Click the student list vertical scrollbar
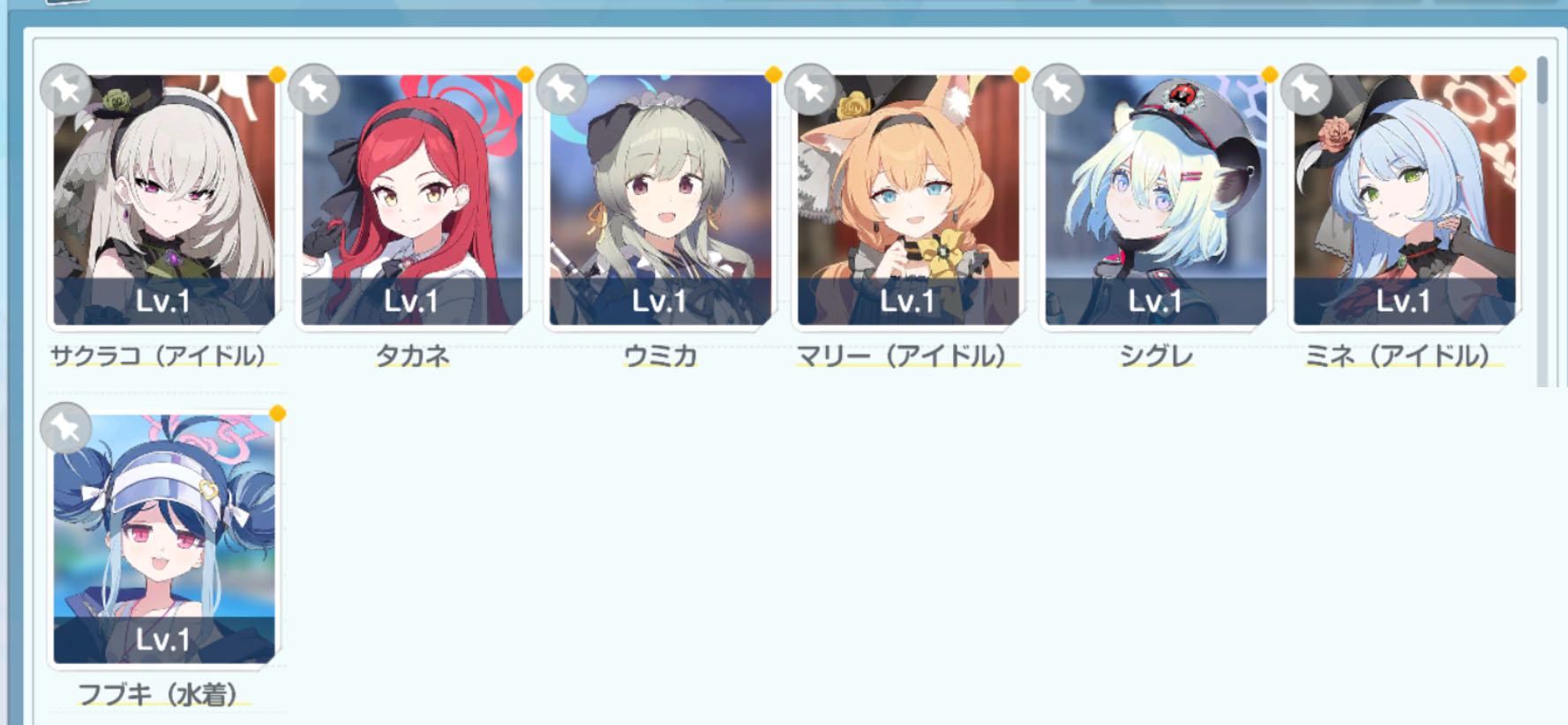The width and height of the screenshot is (1568, 725). coord(1542,220)
